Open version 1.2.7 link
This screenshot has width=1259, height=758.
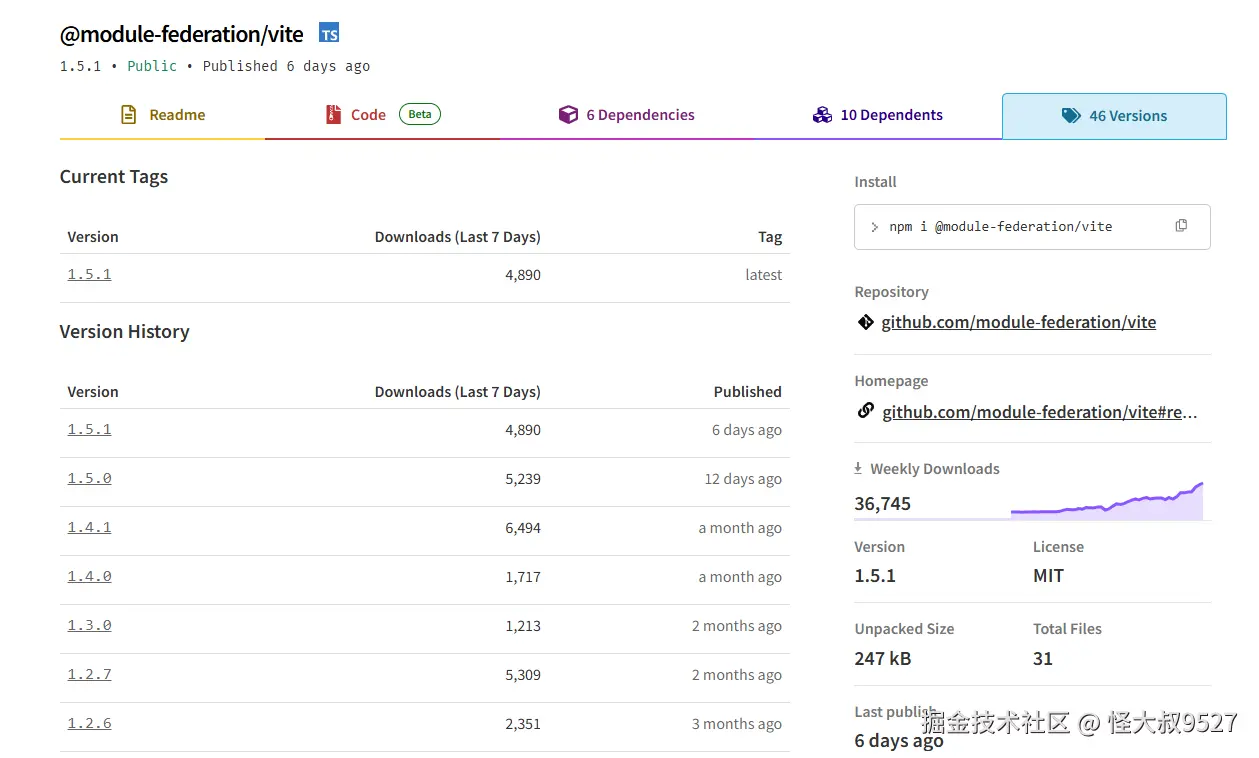(x=89, y=674)
